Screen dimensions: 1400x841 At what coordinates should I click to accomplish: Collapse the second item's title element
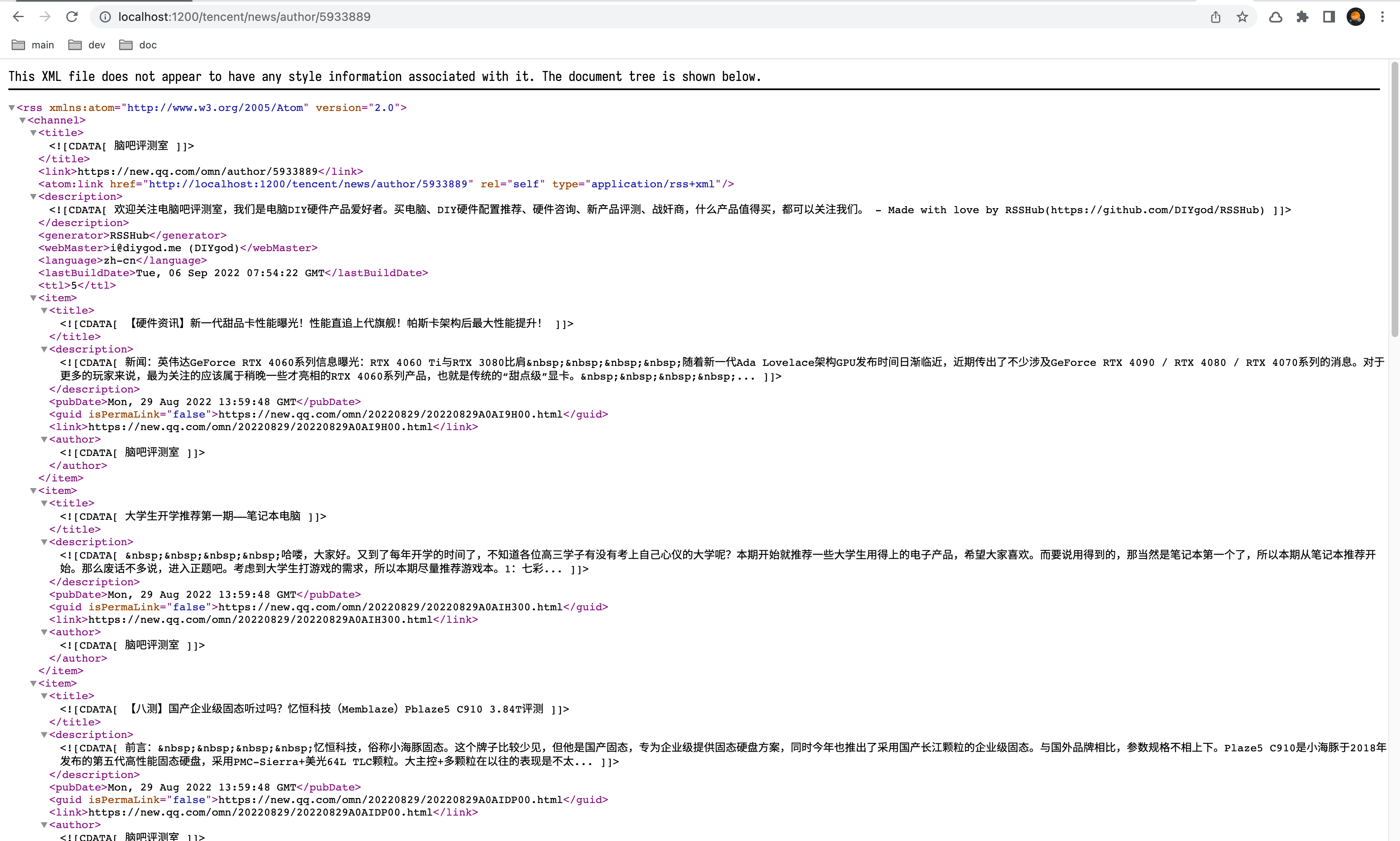pyautogui.click(x=45, y=503)
